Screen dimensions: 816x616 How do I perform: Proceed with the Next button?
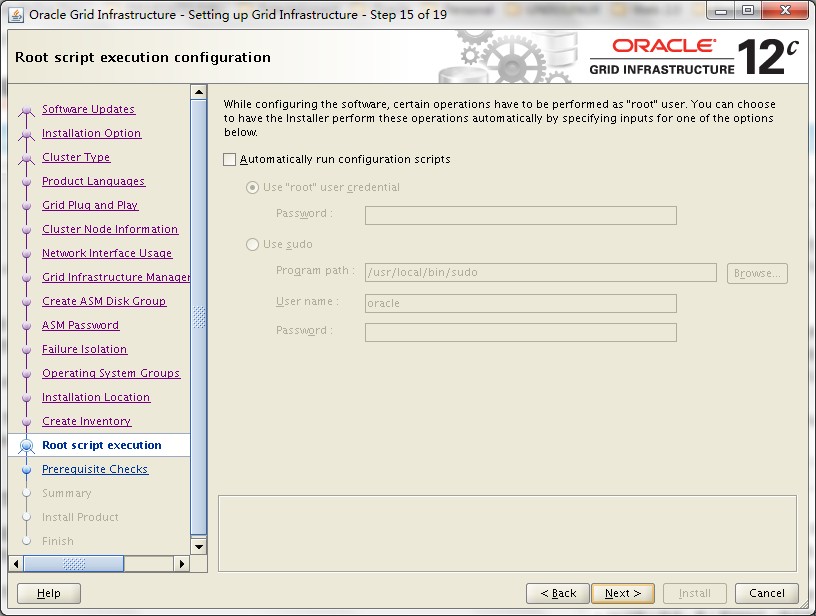click(623, 593)
